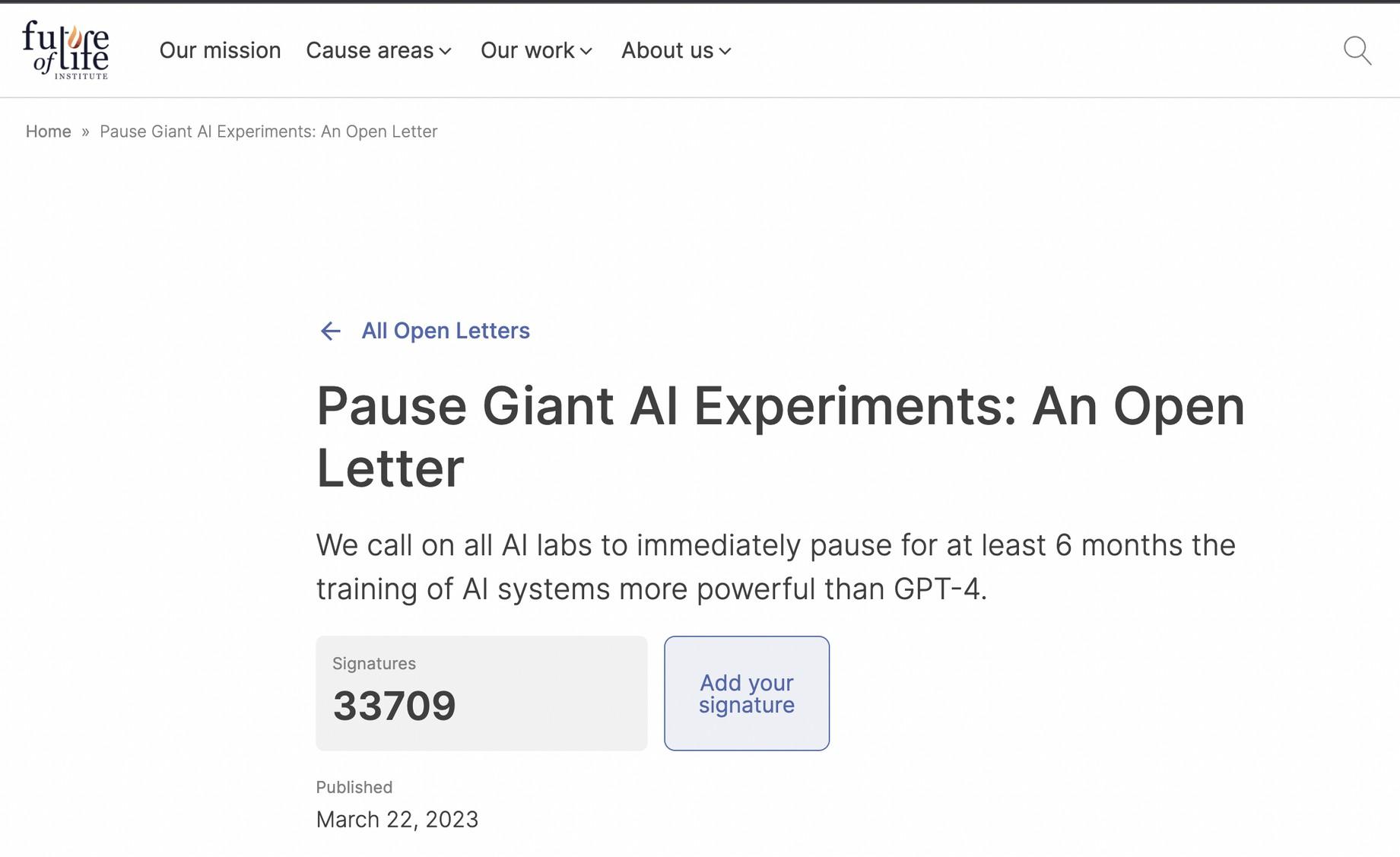Select the Our work menu label
1400x857 pixels.
tap(527, 50)
